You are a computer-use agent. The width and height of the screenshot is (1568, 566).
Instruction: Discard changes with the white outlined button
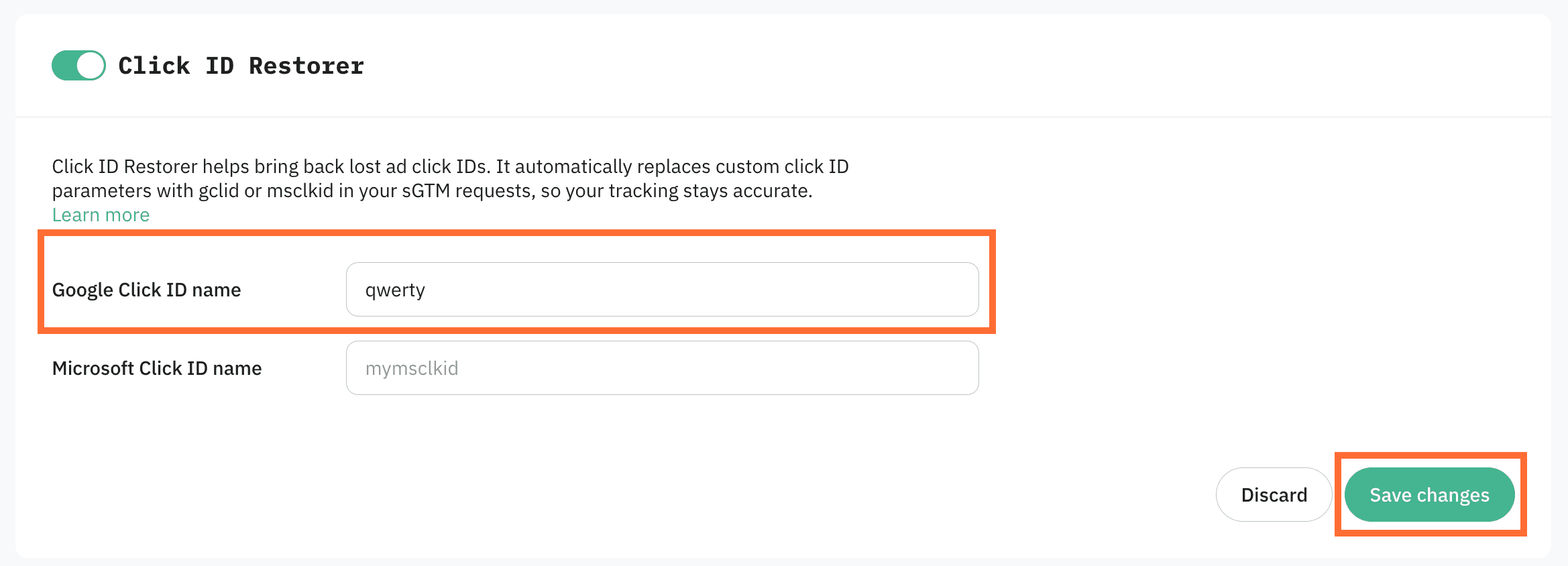pyautogui.click(x=1273, y=495)
